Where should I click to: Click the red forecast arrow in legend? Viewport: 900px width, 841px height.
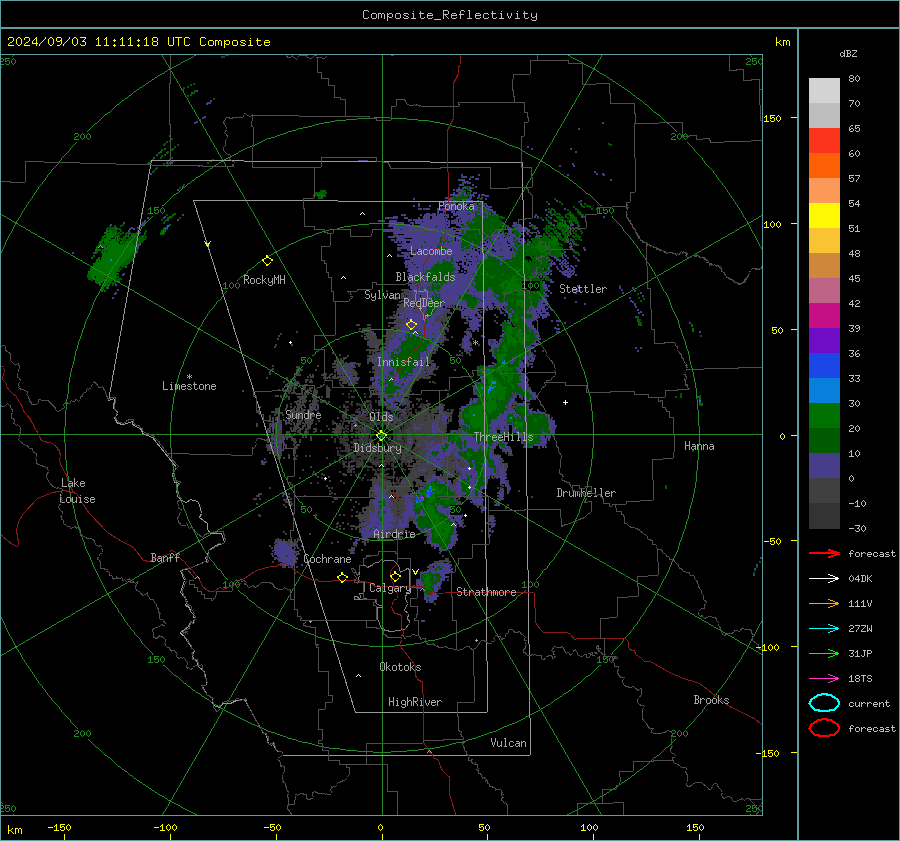point(824,553)
